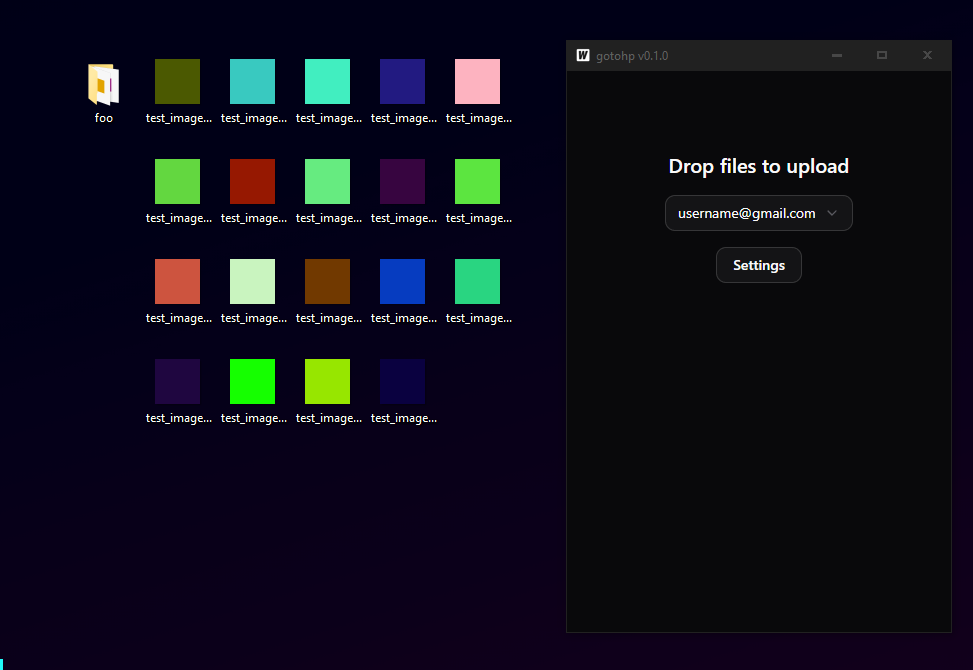Minimize the gotohp window
The width and height of the screenshot is (973, 670).
click(837, 55)
